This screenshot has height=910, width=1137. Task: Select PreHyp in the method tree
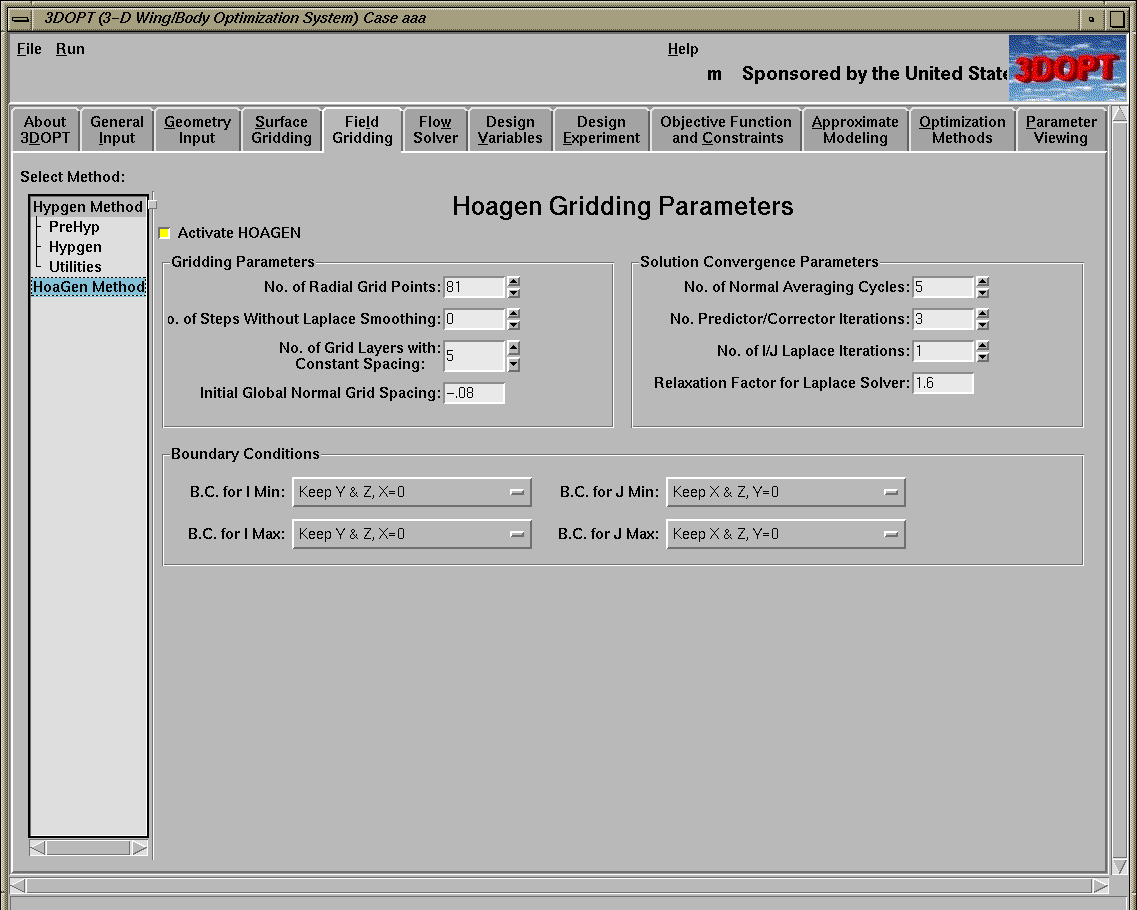click(74, 227)
